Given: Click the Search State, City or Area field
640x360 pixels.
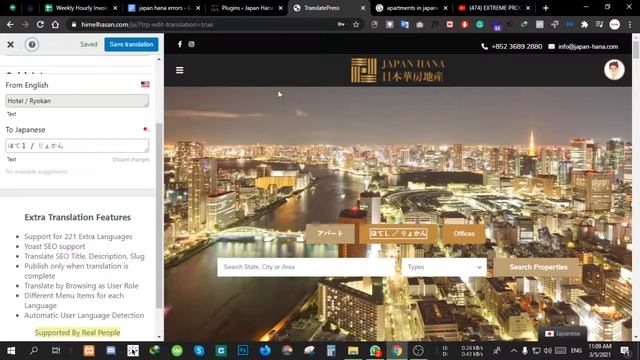Looking at the screenshot, I should 307,267.
